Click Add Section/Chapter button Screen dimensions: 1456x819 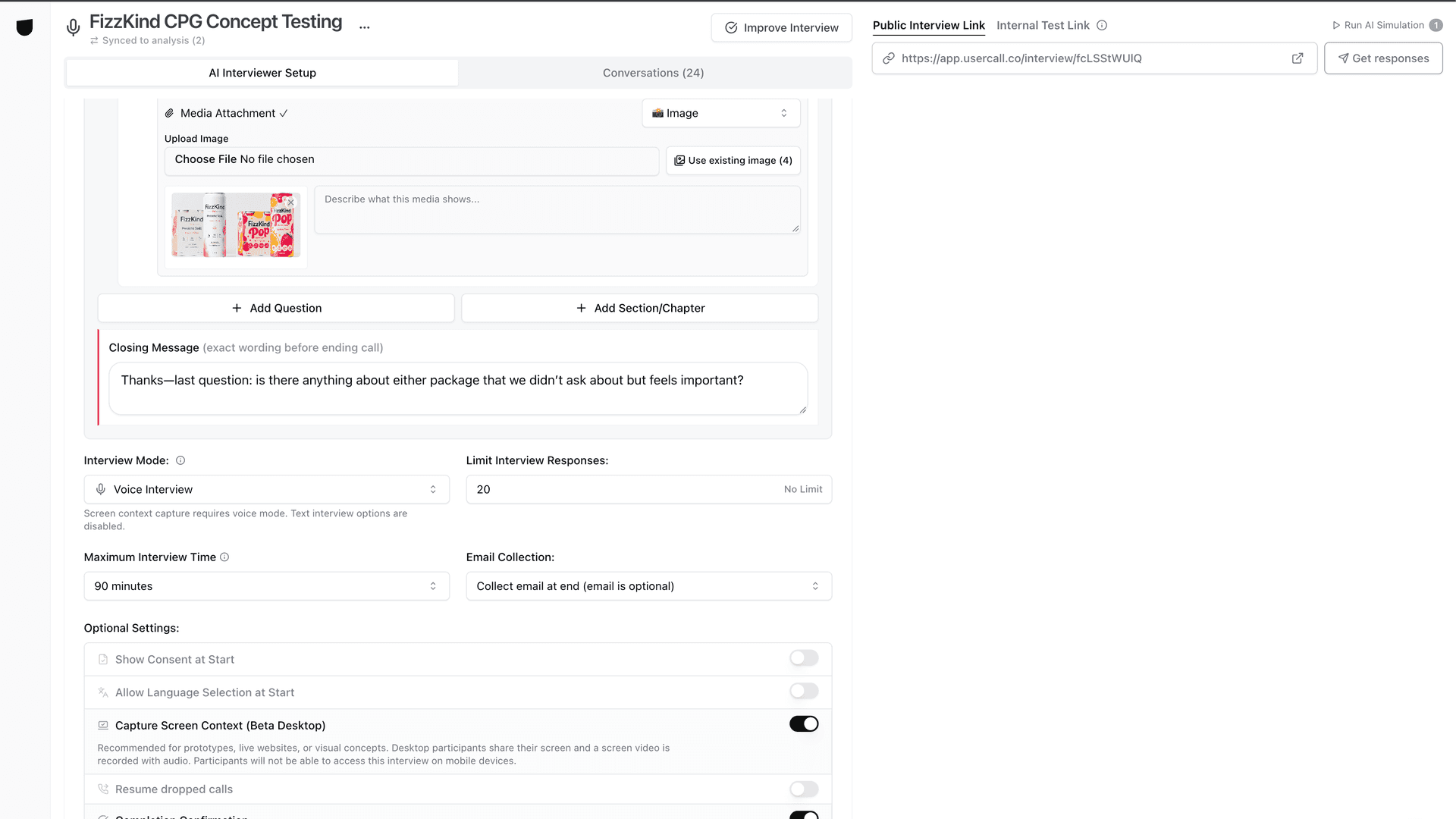[x=640, y=308]
